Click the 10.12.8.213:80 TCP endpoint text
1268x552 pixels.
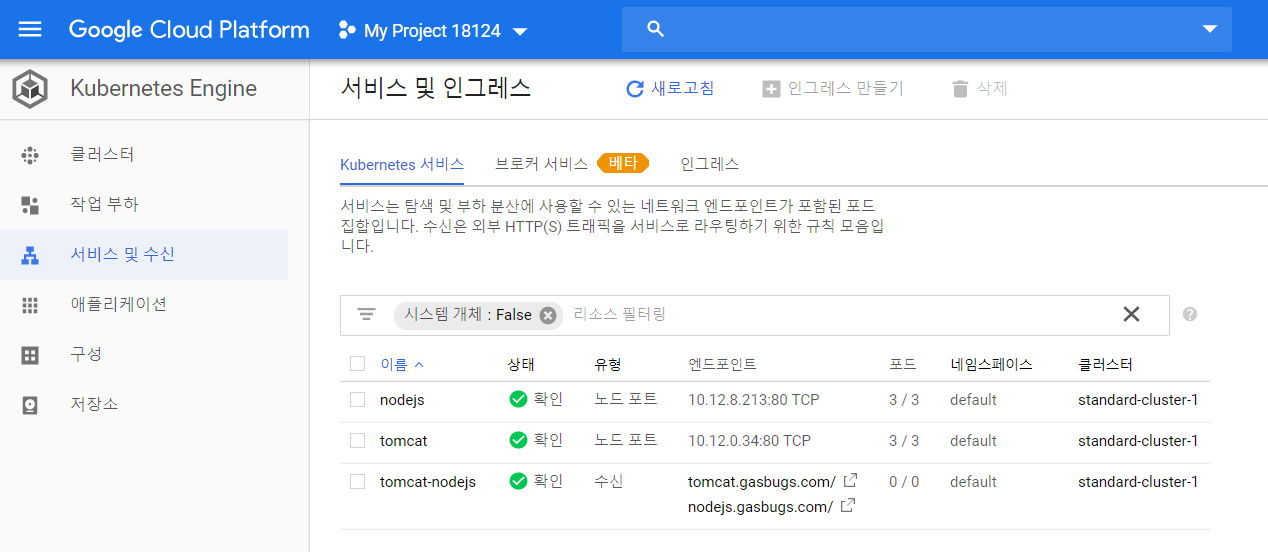pyautogui.click(x=753, y=400)
